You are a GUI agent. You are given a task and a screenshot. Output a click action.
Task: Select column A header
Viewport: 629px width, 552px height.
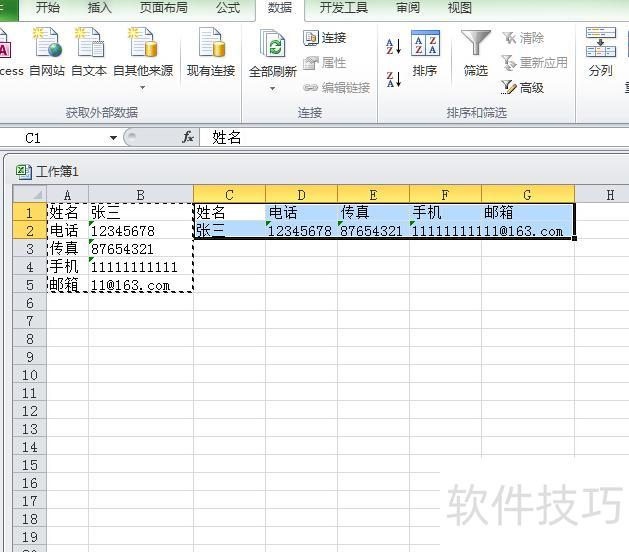(67, 195)
